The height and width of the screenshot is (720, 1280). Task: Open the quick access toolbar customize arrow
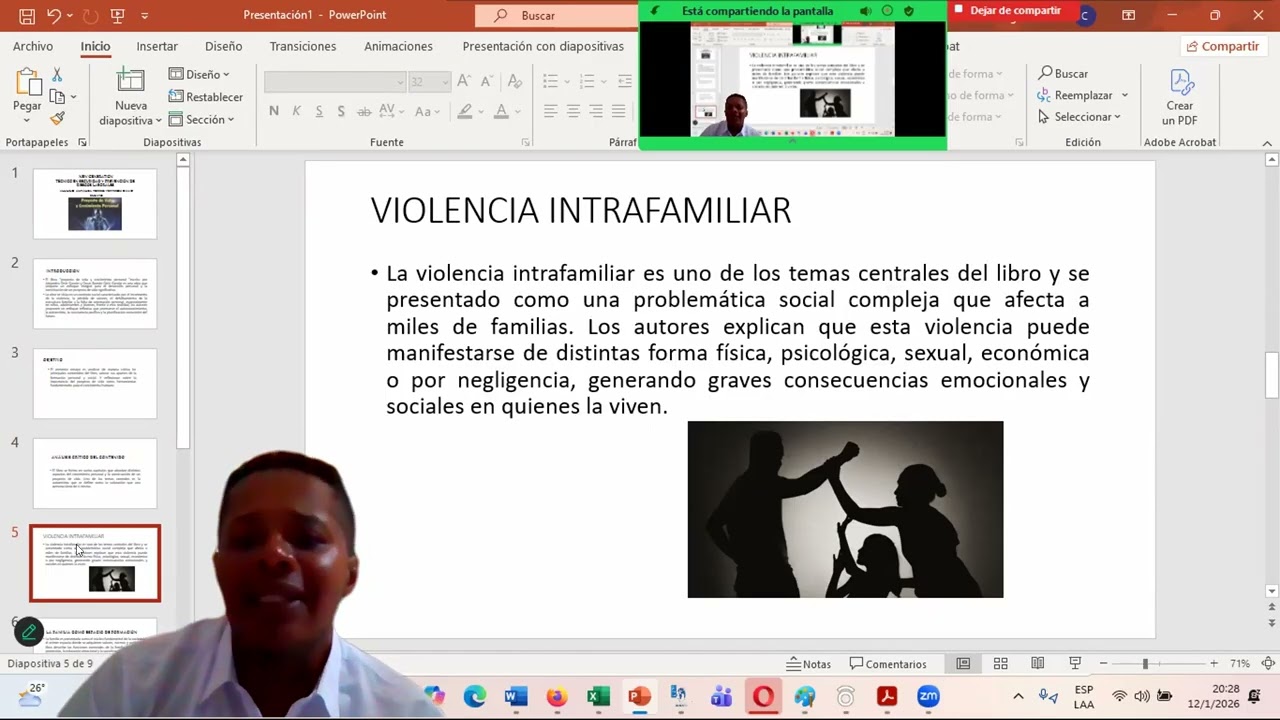[145, 16]
